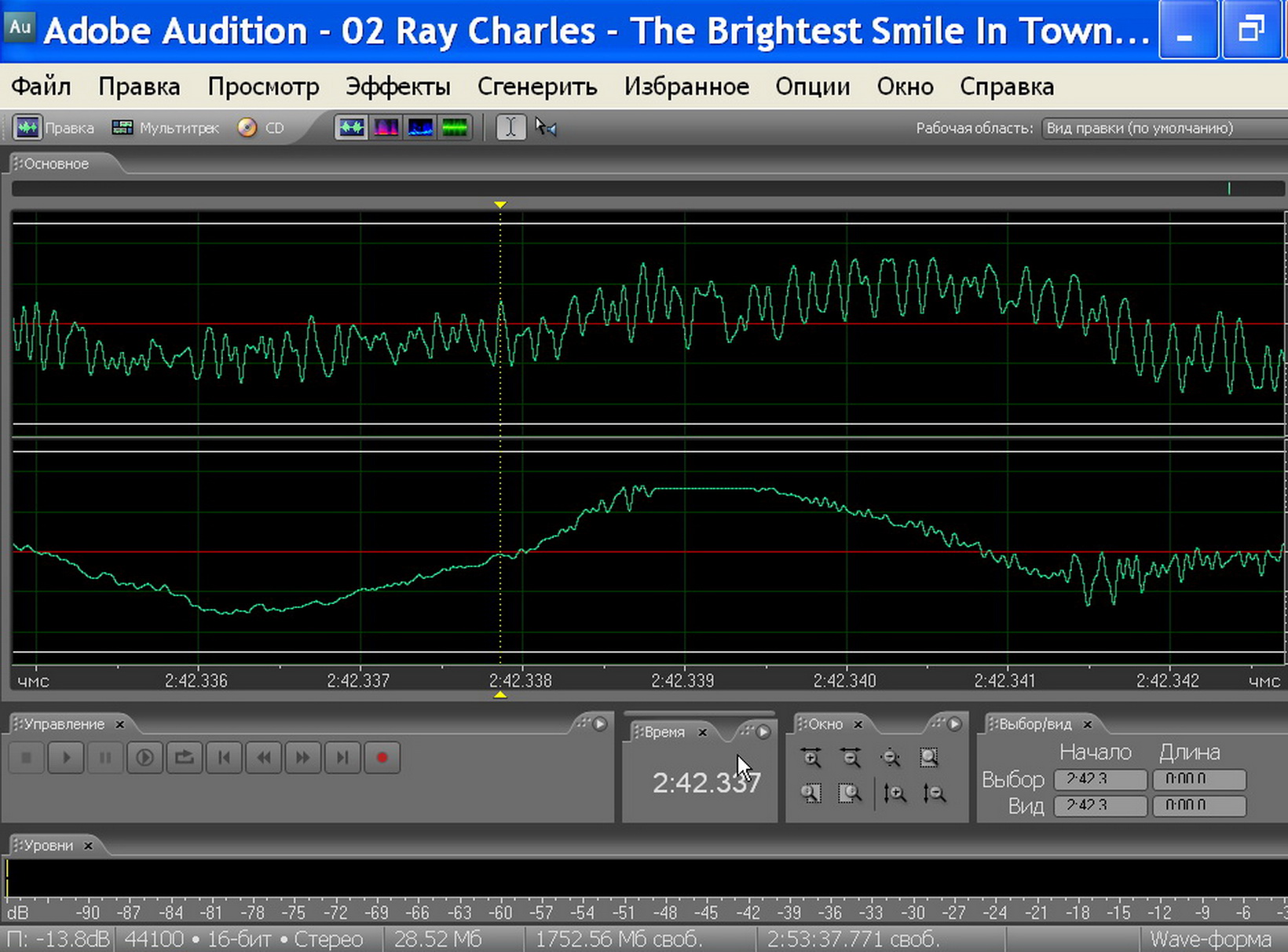
Task: Click the overview navigation bar above waveform
Action: point(648,189)
